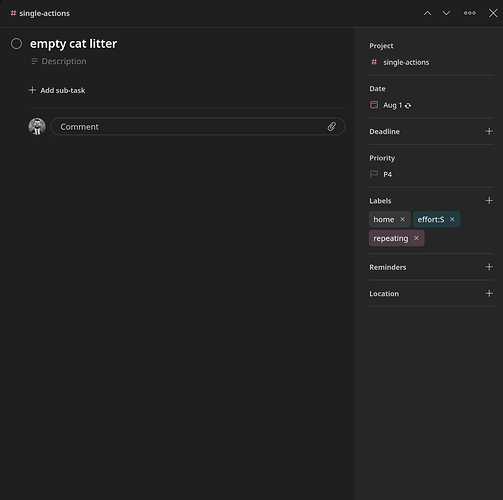The height and width of the screenshot is (500, 503).
Task: Click the Labels heading
Action: click(x=380, y=201)
